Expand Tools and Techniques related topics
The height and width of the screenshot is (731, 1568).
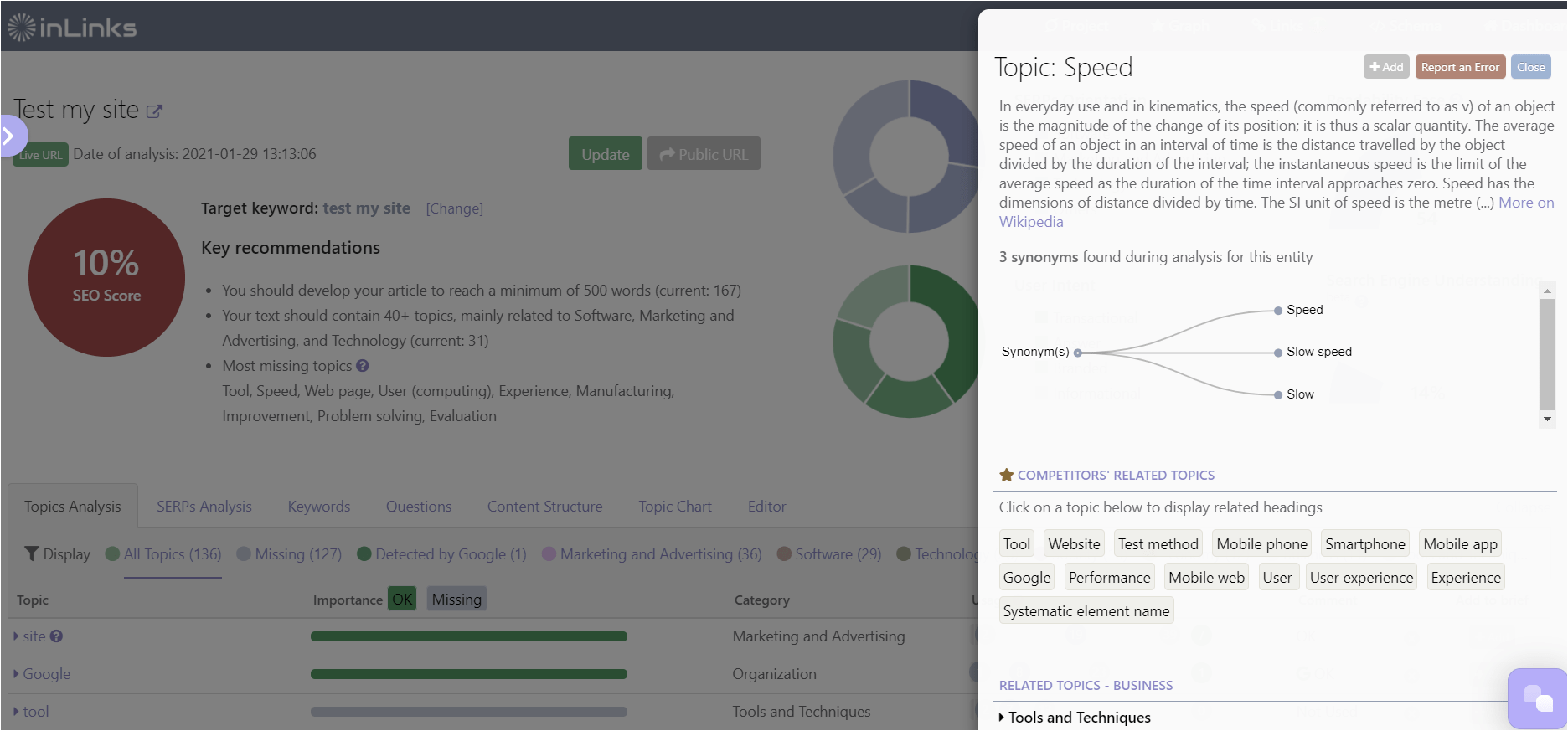click(1075, 718)
